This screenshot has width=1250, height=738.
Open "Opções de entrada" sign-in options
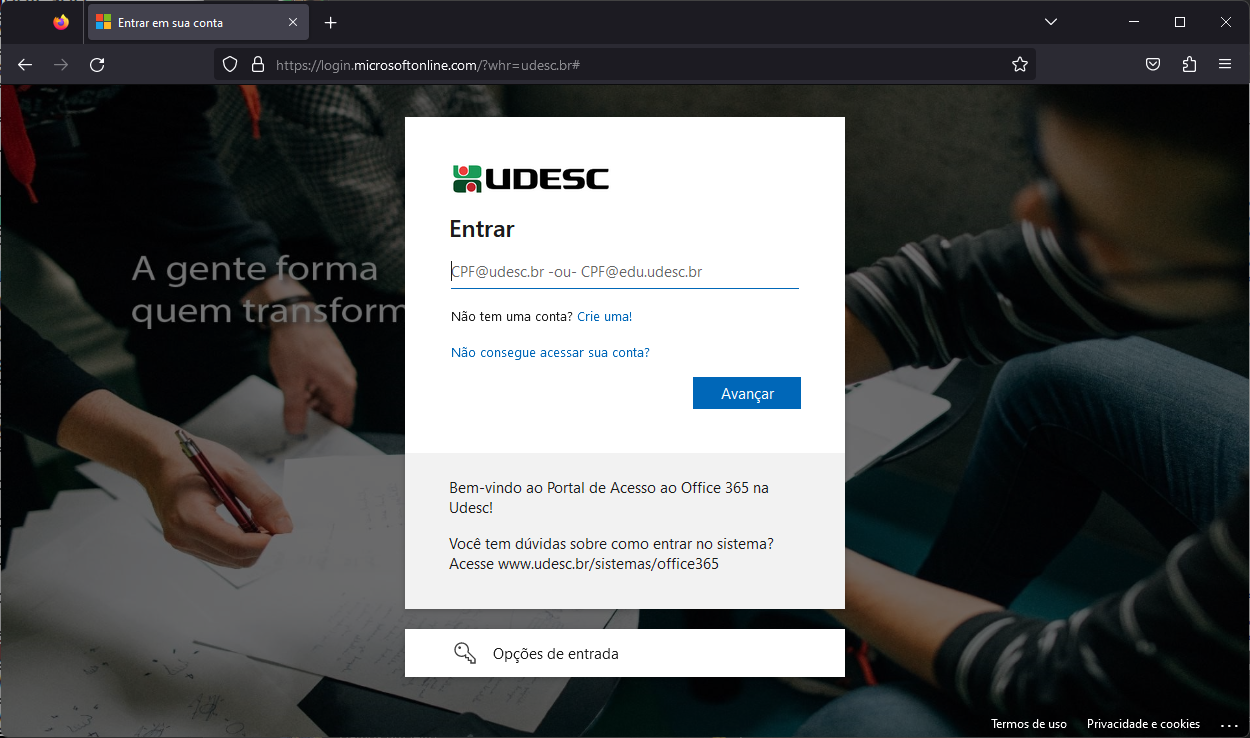coord(625,653)
